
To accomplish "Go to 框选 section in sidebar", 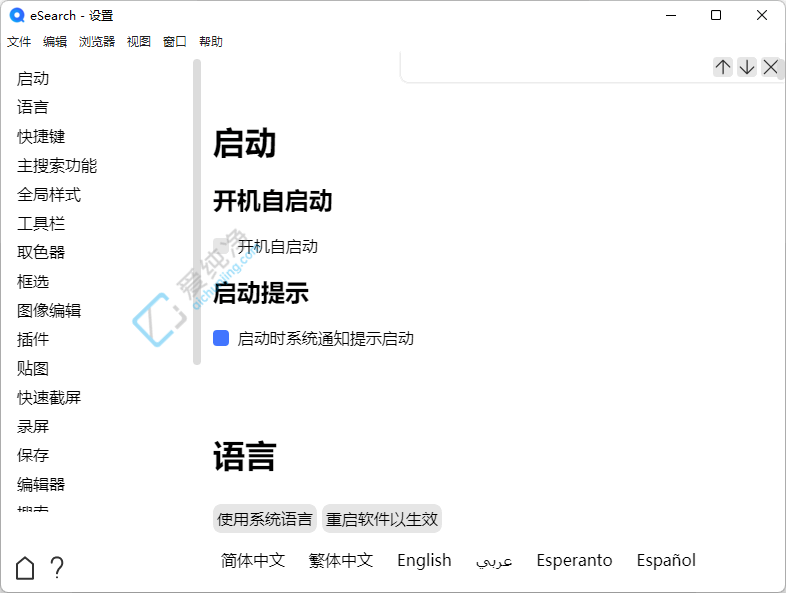I will point(33,281).
